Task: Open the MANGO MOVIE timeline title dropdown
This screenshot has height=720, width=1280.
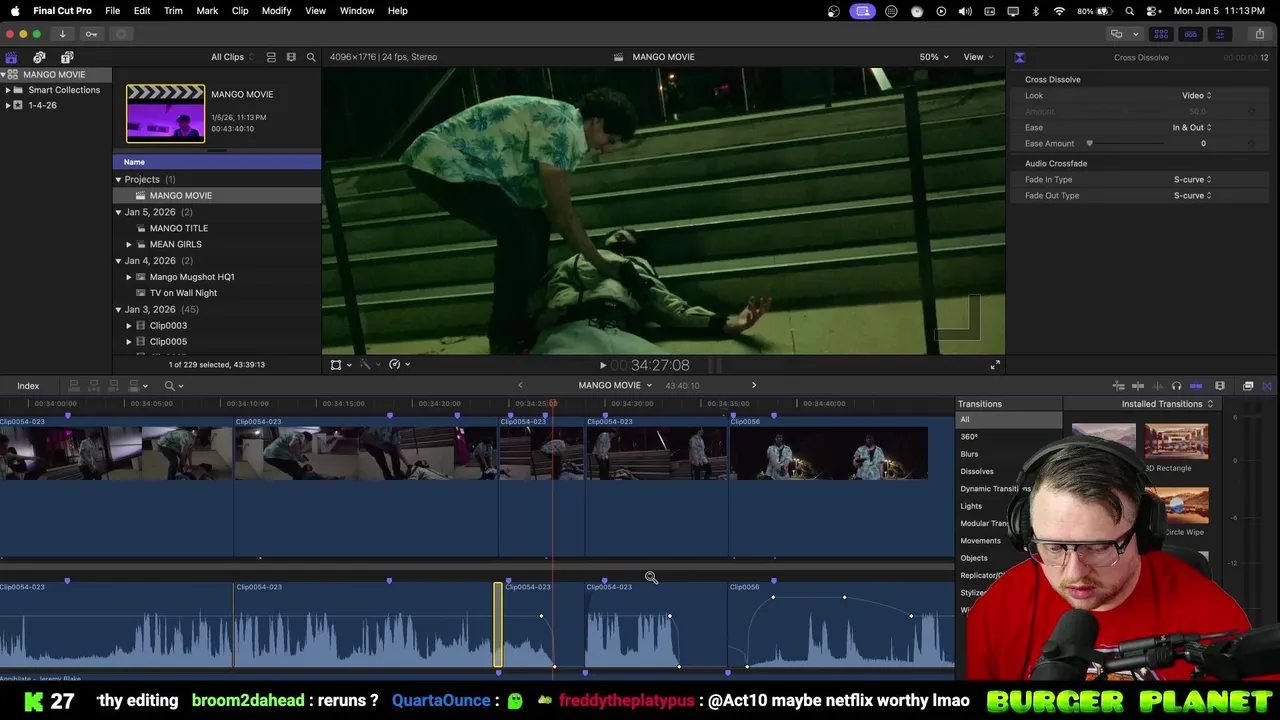Action: tap(615, 385)
